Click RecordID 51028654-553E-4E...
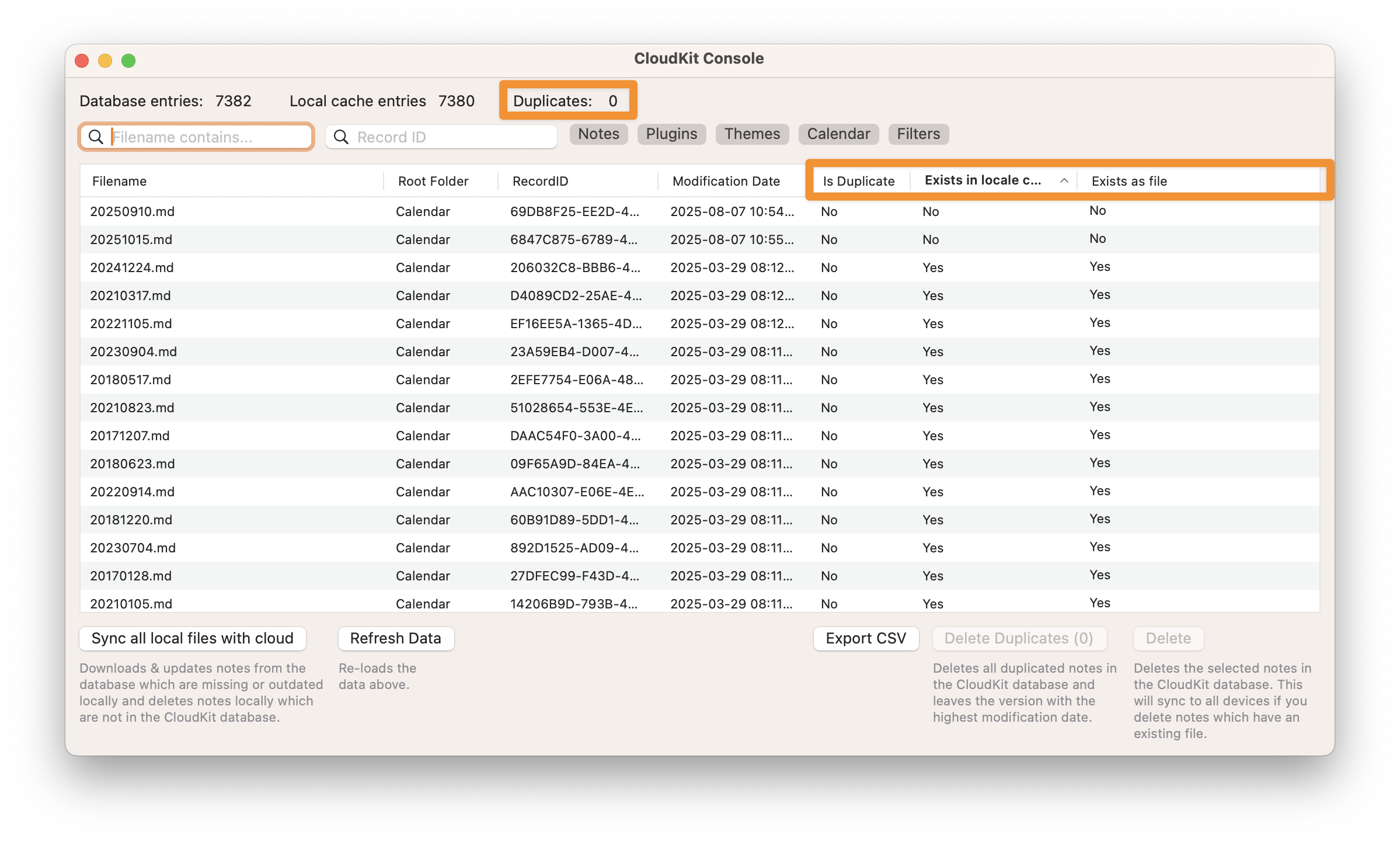 click(577, 408)
